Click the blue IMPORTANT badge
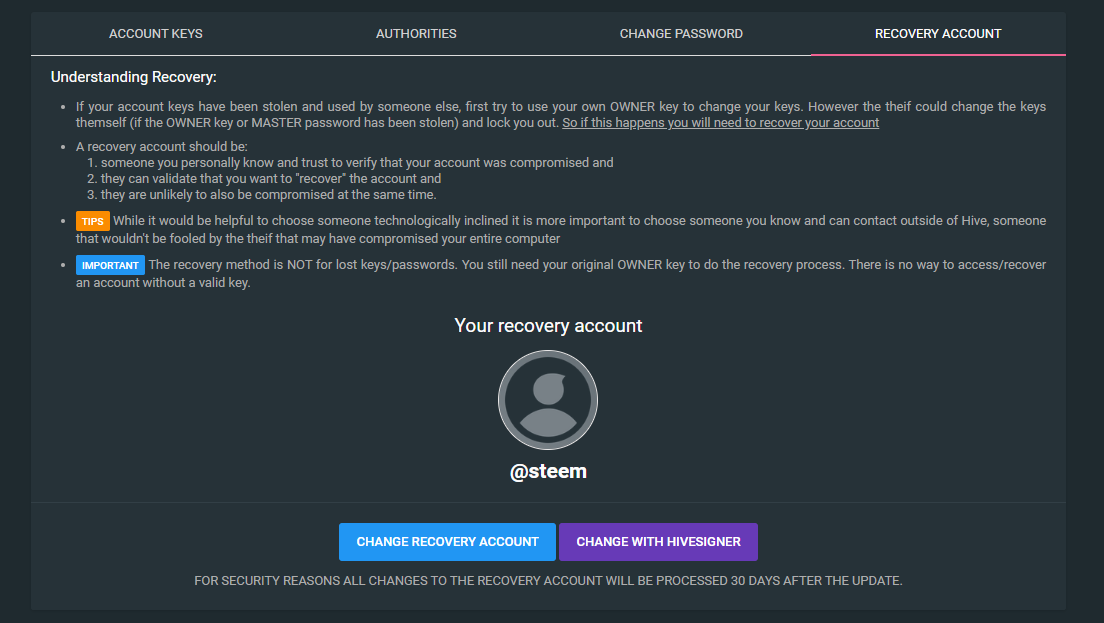 pos(110,265)
